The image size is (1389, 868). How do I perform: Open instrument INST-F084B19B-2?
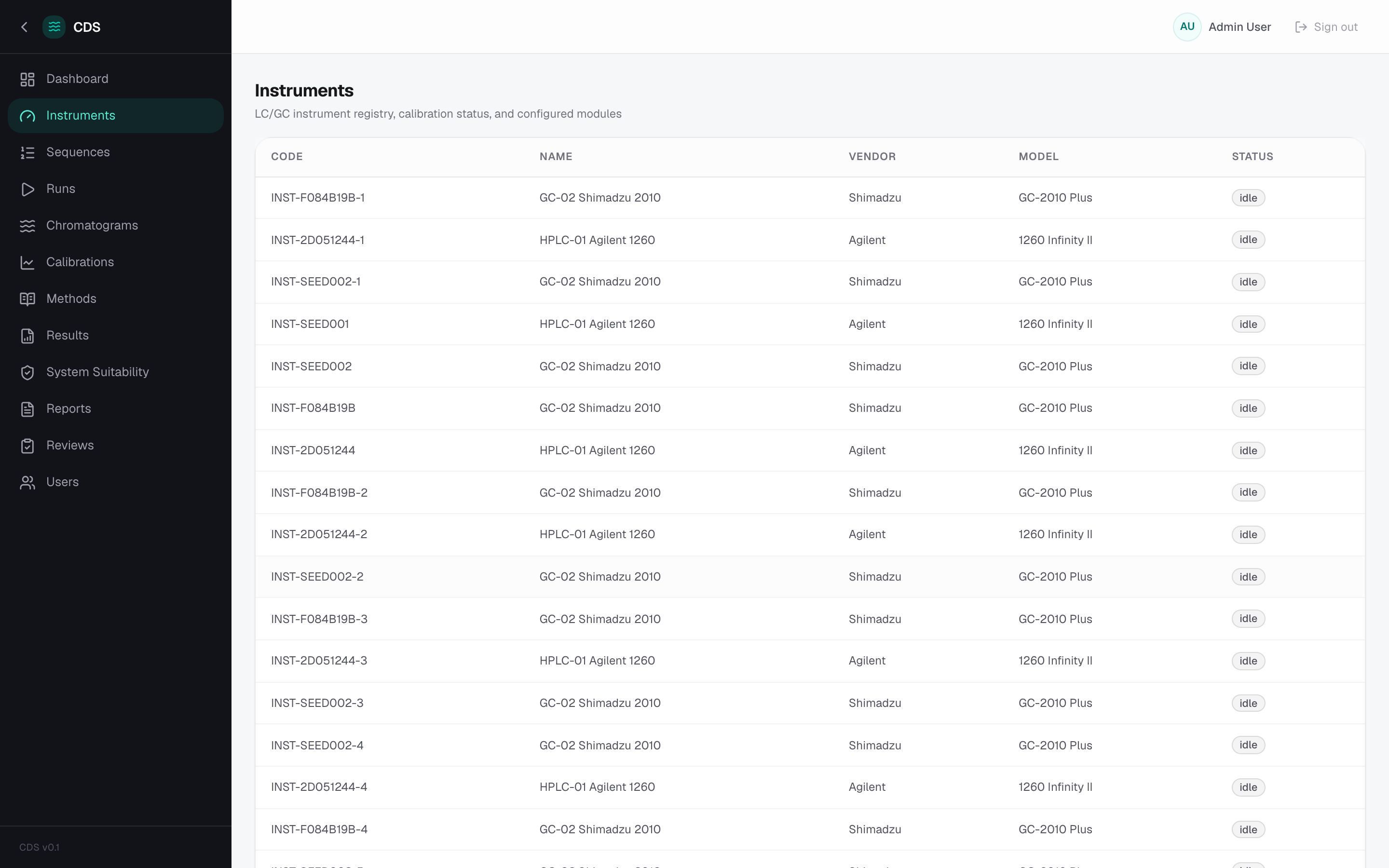[x=319, y=492]
